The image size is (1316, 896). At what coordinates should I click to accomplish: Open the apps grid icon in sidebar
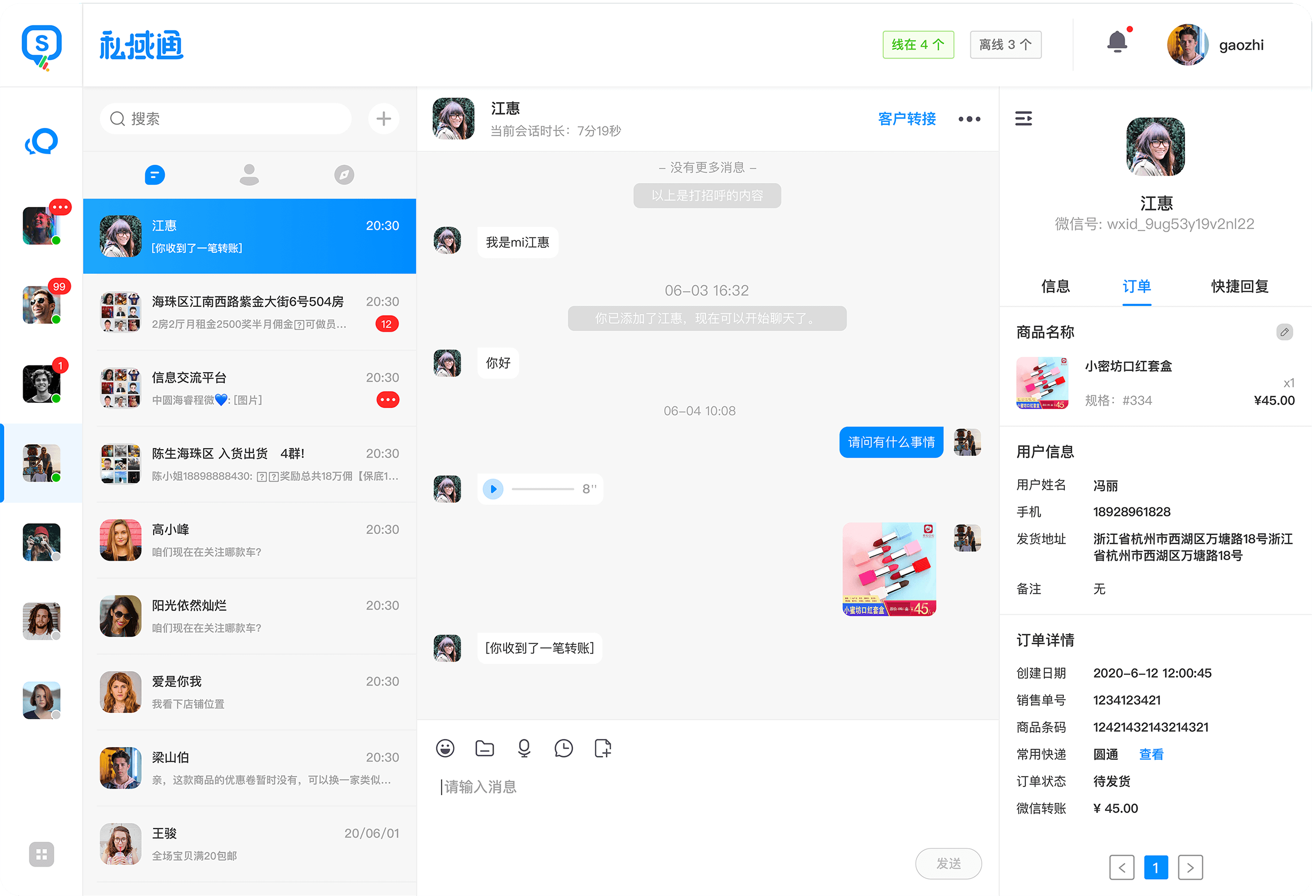pyautogui.click(x=42, y=854)
